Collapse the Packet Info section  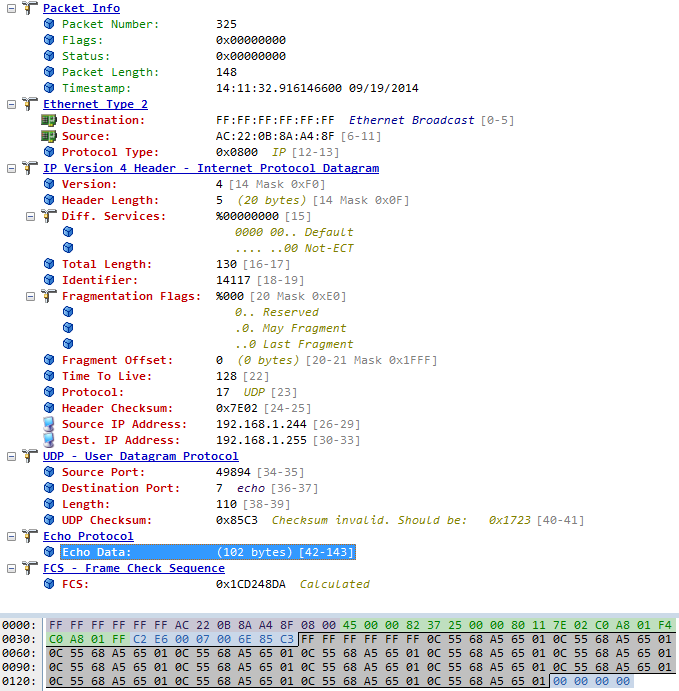pyautogui.click(x=11, y=8)
